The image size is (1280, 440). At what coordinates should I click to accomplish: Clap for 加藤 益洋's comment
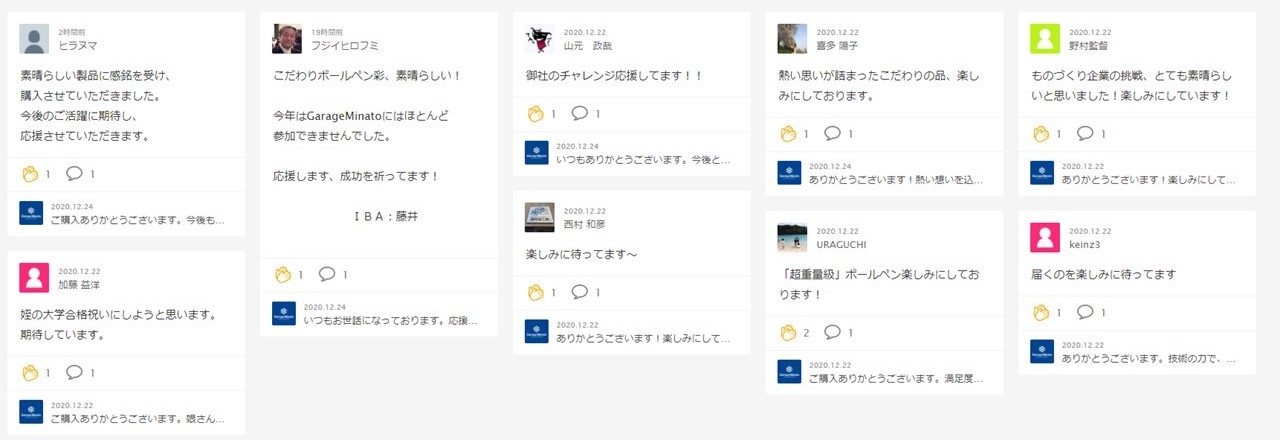29,373
